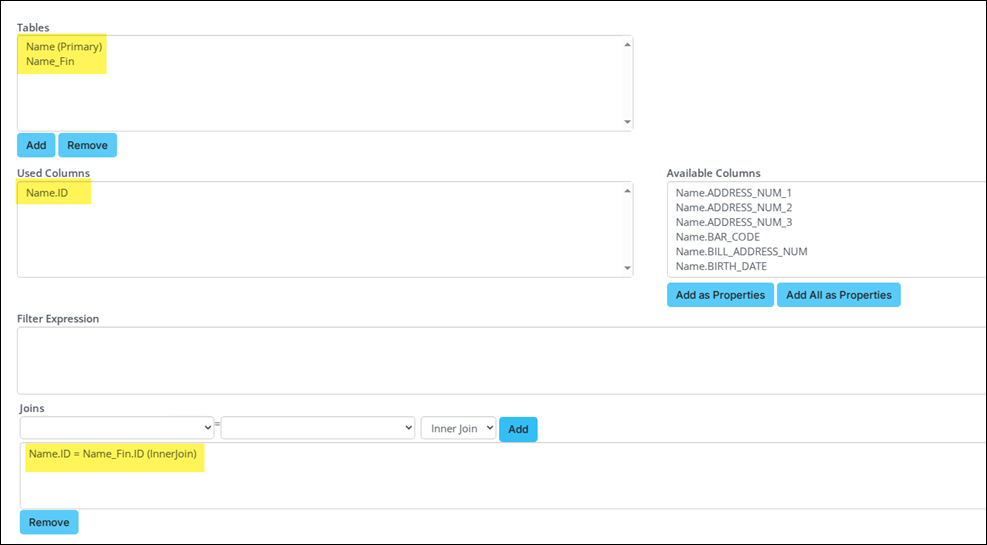This screenshot has height=545, width=987.
Task: Select Name (Primary) in Tables list
Action: tap(64, 46)
